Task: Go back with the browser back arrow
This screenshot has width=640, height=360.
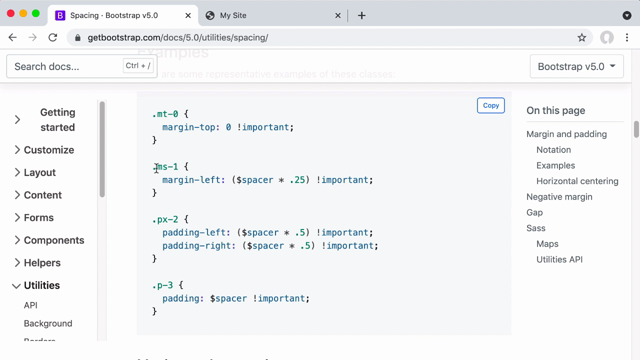Action: point(13,38)
